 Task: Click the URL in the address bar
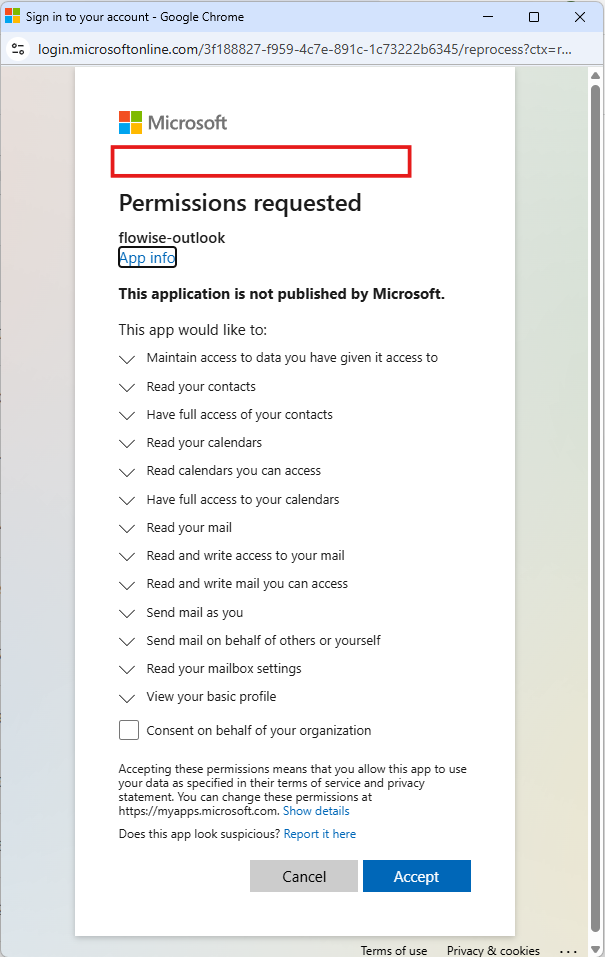300,48
